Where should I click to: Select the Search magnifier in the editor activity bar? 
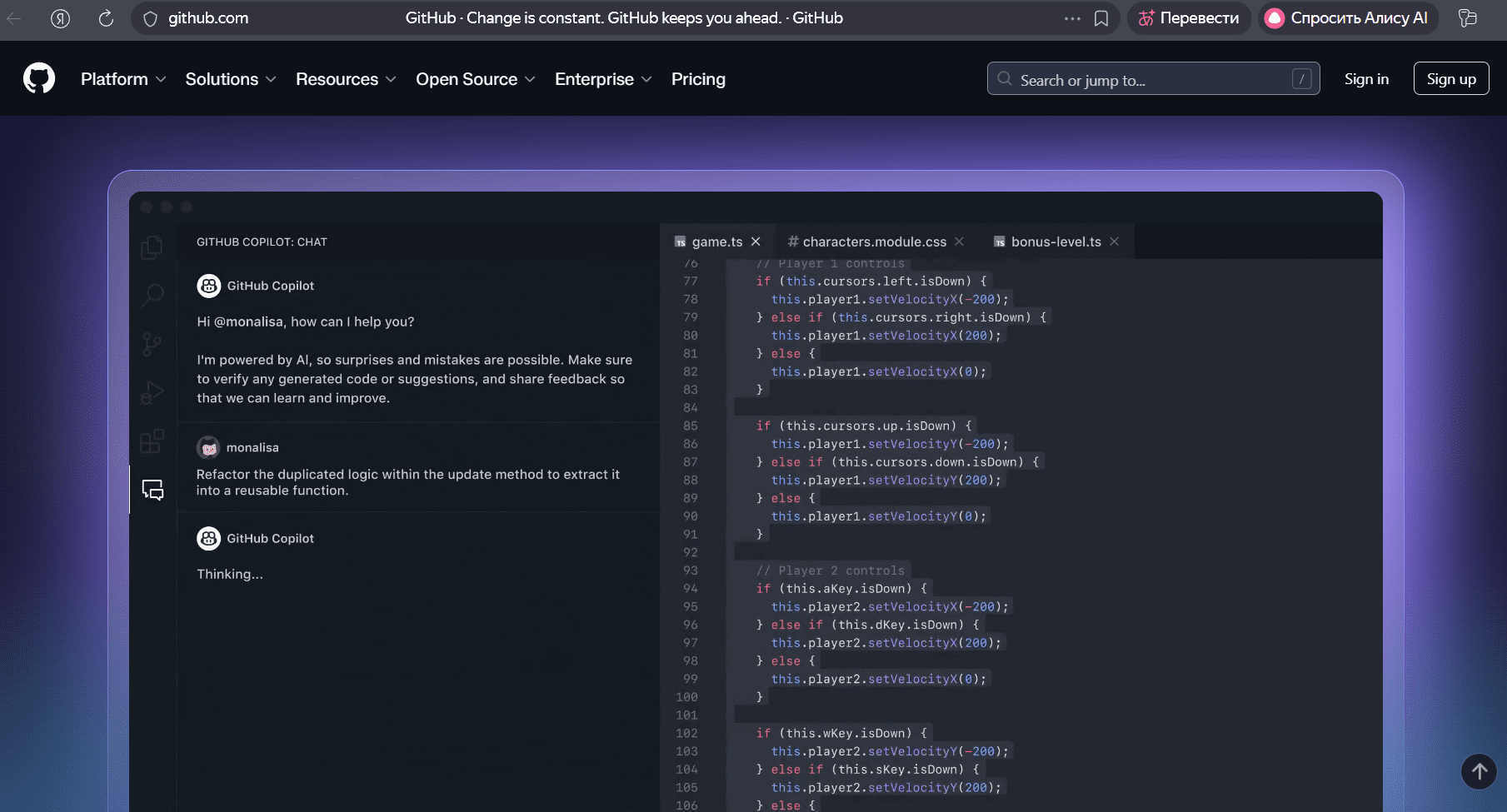tap(152, 295)
